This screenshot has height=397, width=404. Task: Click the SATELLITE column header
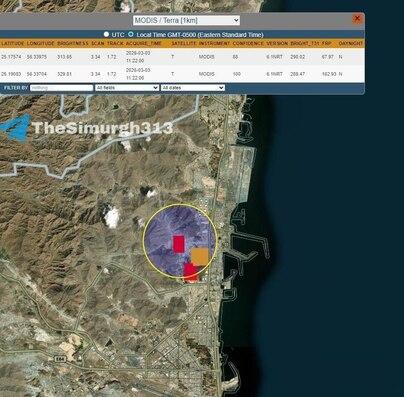pyautogui.click(x=184, y=43)
